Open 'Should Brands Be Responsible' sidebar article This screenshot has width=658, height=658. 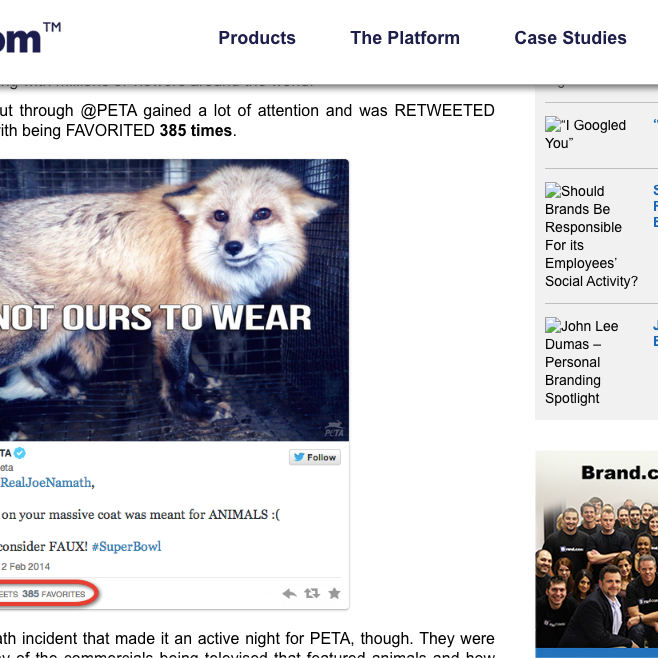coord(591,236)
